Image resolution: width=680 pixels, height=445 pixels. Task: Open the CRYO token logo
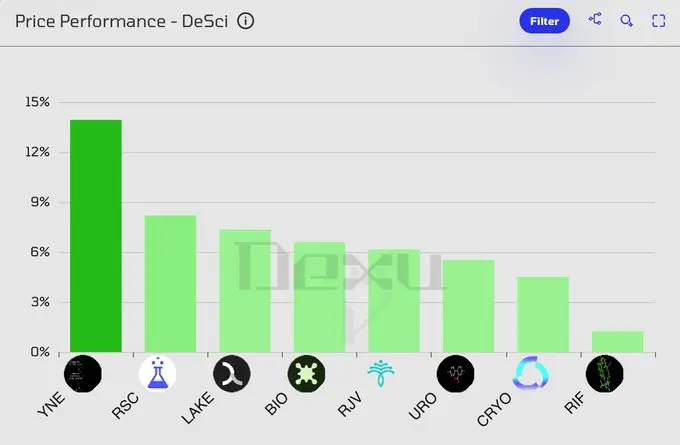click(x=531, y=373)
